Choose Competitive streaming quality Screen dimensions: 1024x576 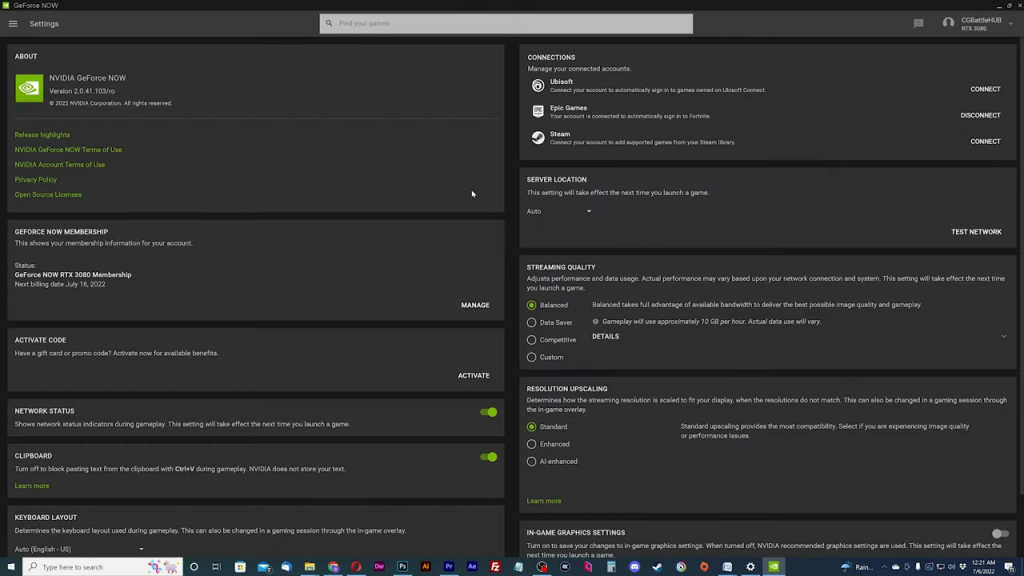pos(532,340)
